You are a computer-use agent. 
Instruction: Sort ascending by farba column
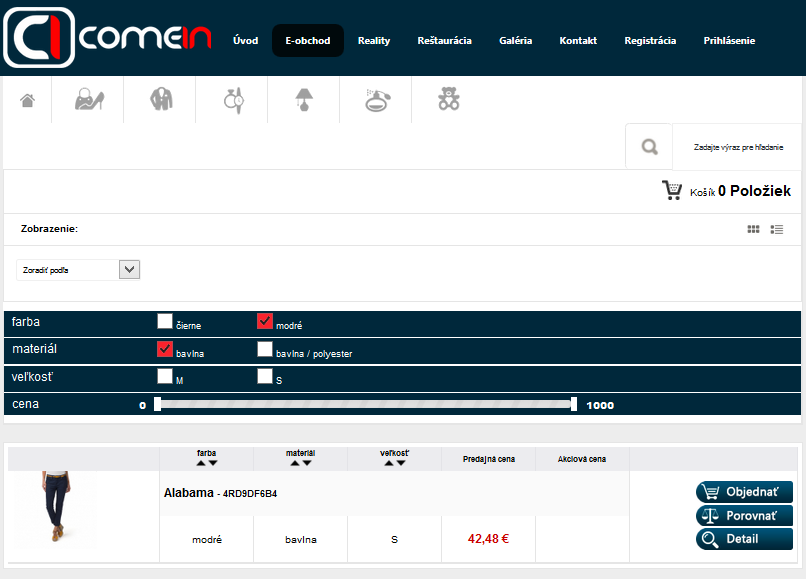pos(201,463)
